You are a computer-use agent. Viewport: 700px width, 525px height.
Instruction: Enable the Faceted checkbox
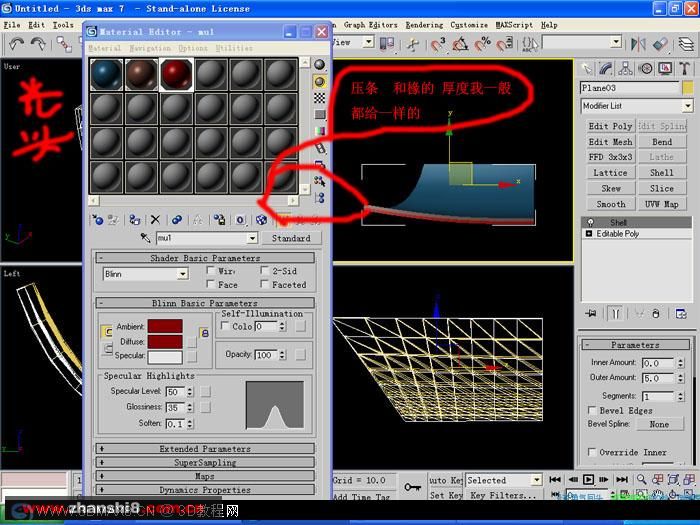pyautogui.click(x=265, y=284)
